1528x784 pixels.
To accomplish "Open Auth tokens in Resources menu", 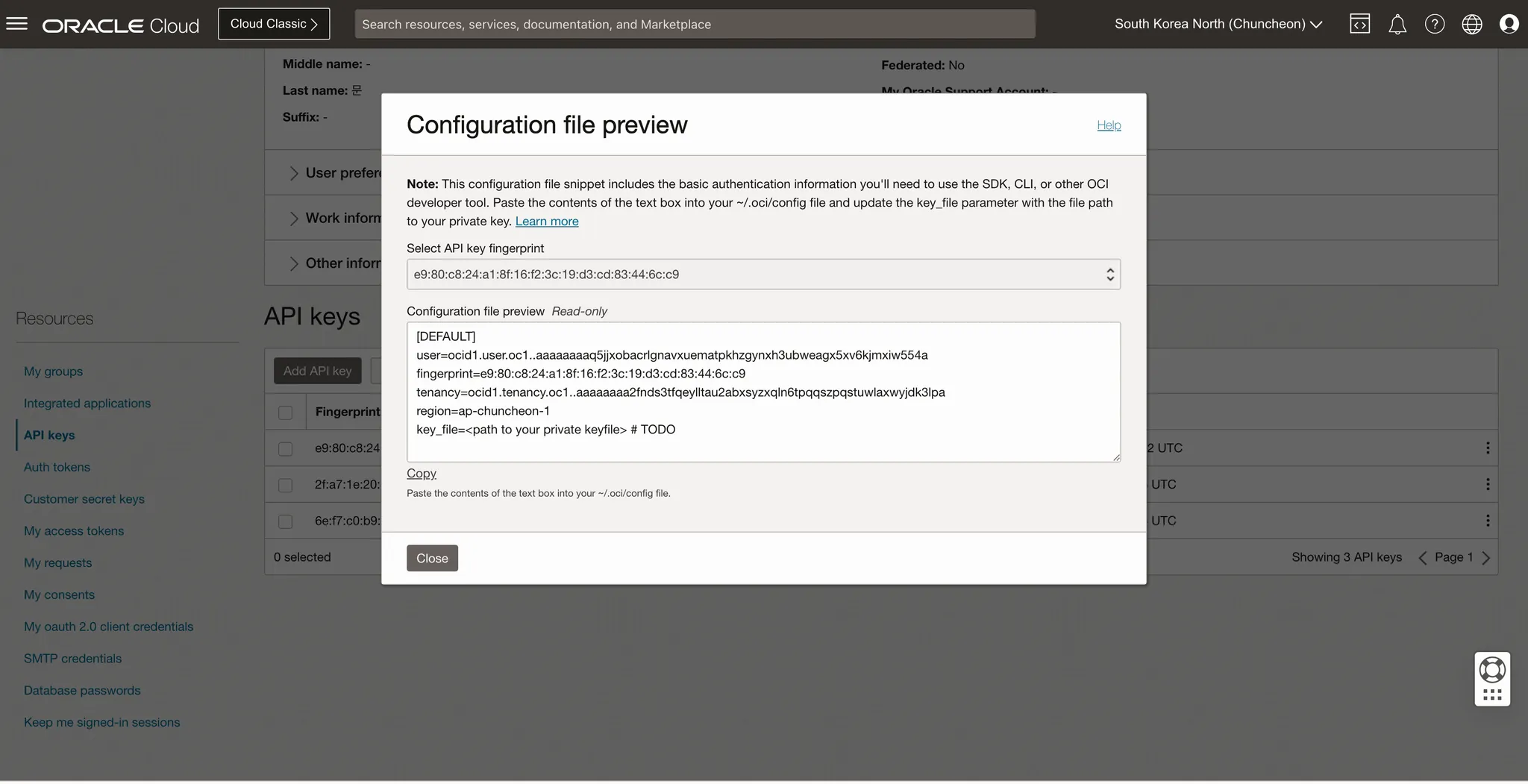I will point(57,467).
